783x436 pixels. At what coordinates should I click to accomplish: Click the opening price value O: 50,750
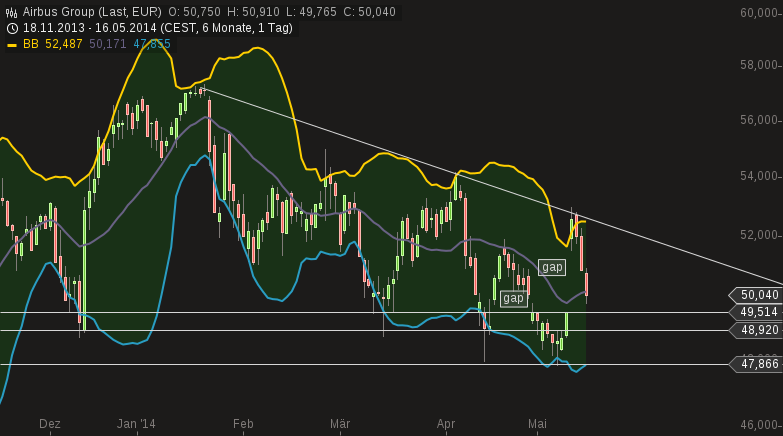194,12
